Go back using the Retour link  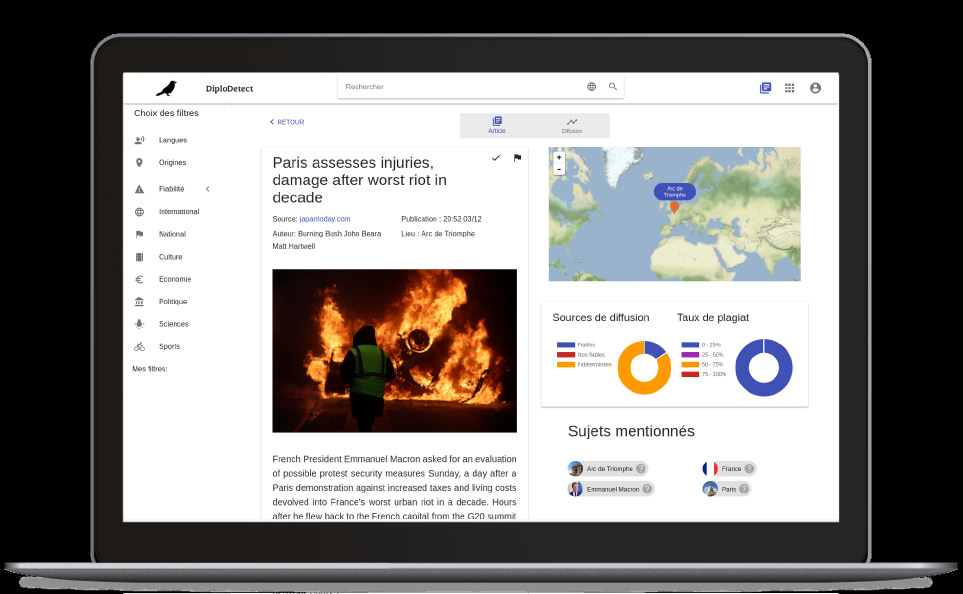(x=287, y=122)
